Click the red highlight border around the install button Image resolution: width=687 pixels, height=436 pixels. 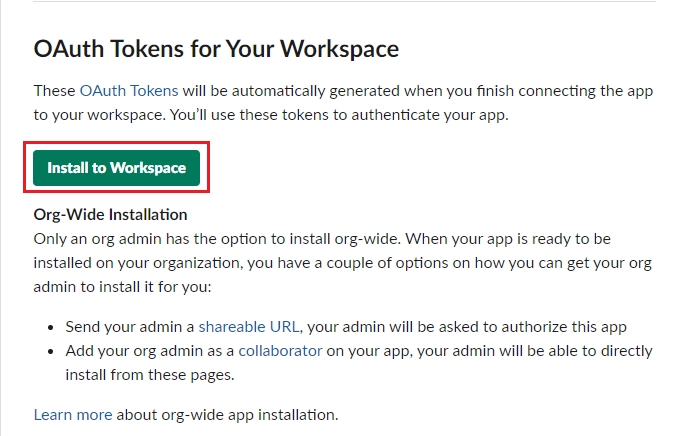tap(117, 143)
